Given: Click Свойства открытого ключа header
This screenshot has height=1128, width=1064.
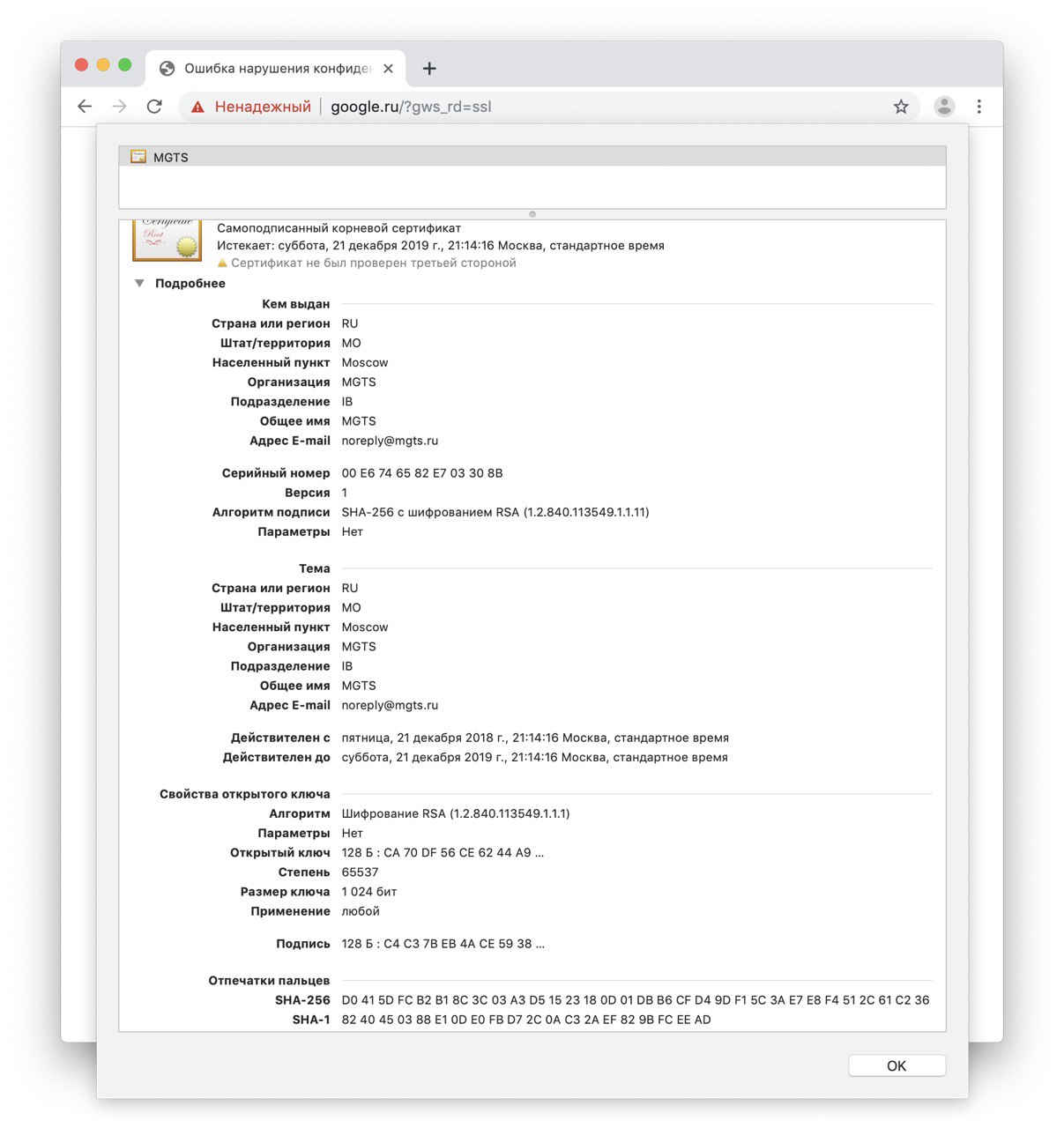Looking at the screenshot, I should pos(245,794).
